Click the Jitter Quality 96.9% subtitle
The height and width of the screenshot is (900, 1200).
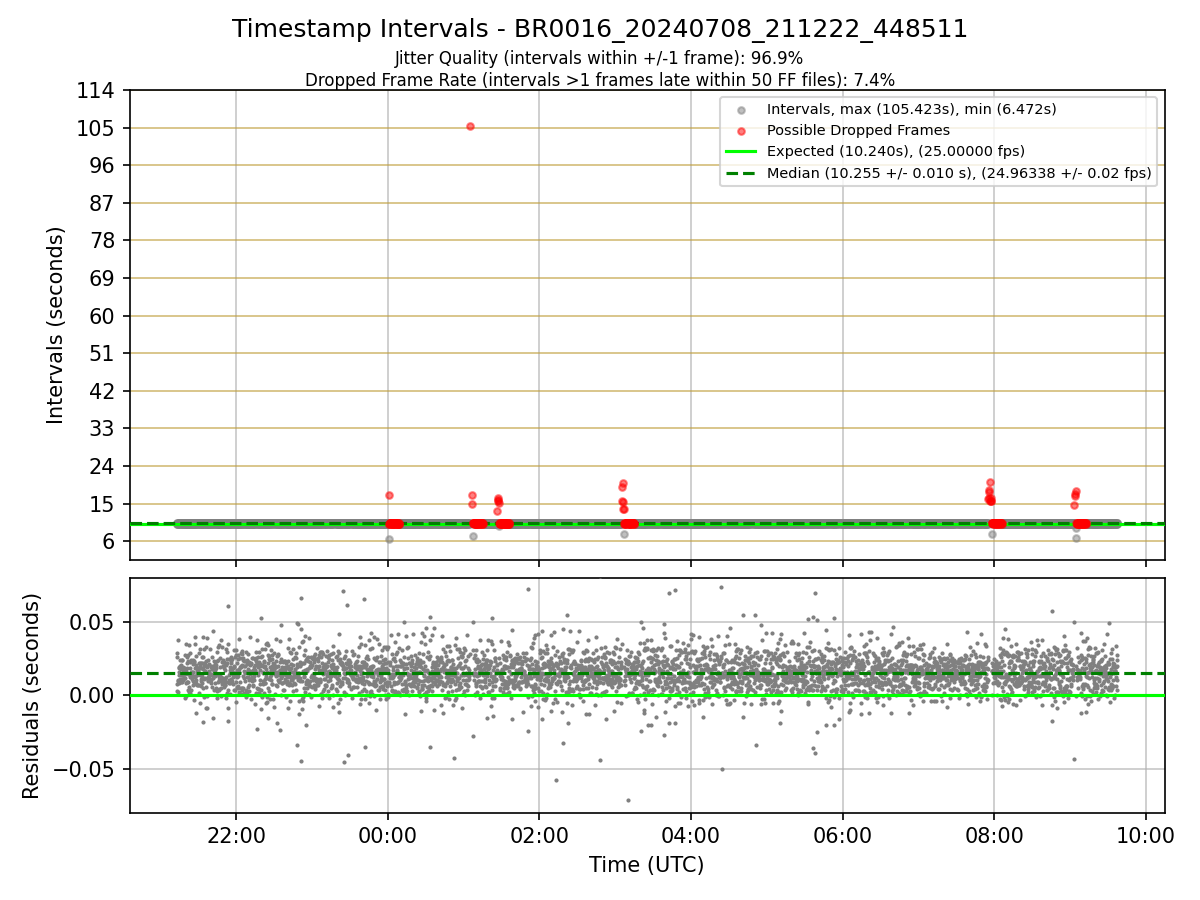599,58
